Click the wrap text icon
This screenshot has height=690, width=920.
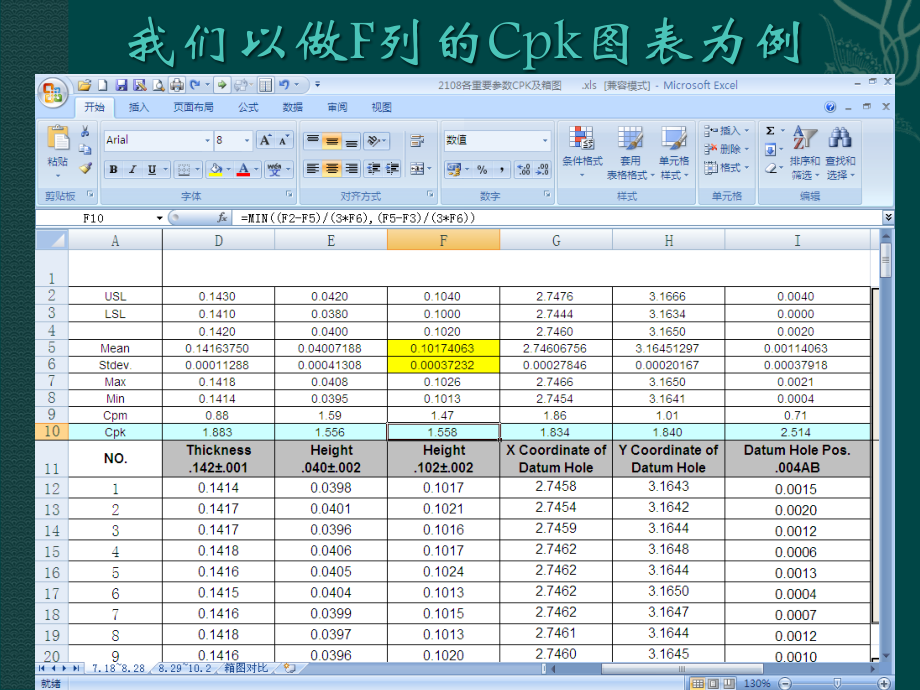[x=417, y=141]
